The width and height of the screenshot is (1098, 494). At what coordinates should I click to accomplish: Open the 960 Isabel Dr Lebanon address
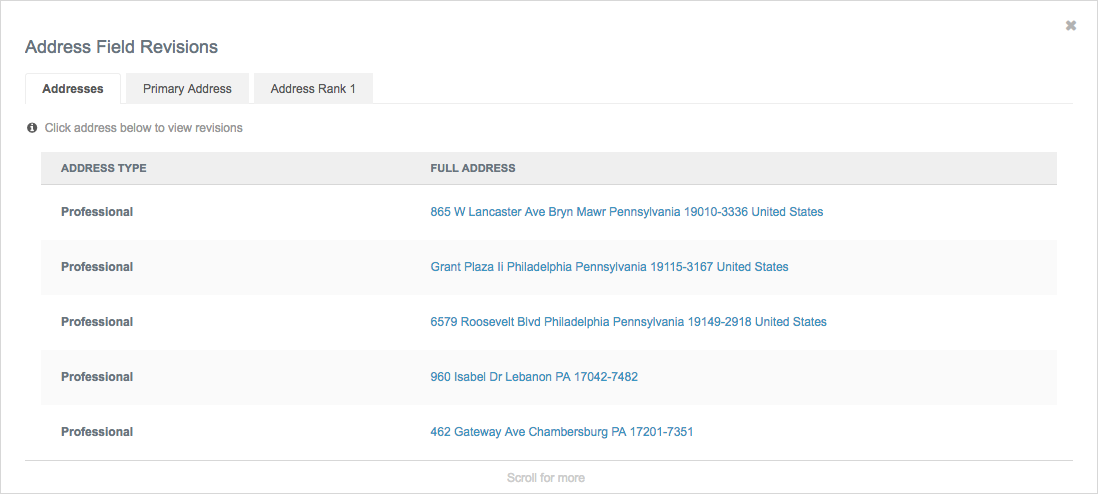(534, 377)
